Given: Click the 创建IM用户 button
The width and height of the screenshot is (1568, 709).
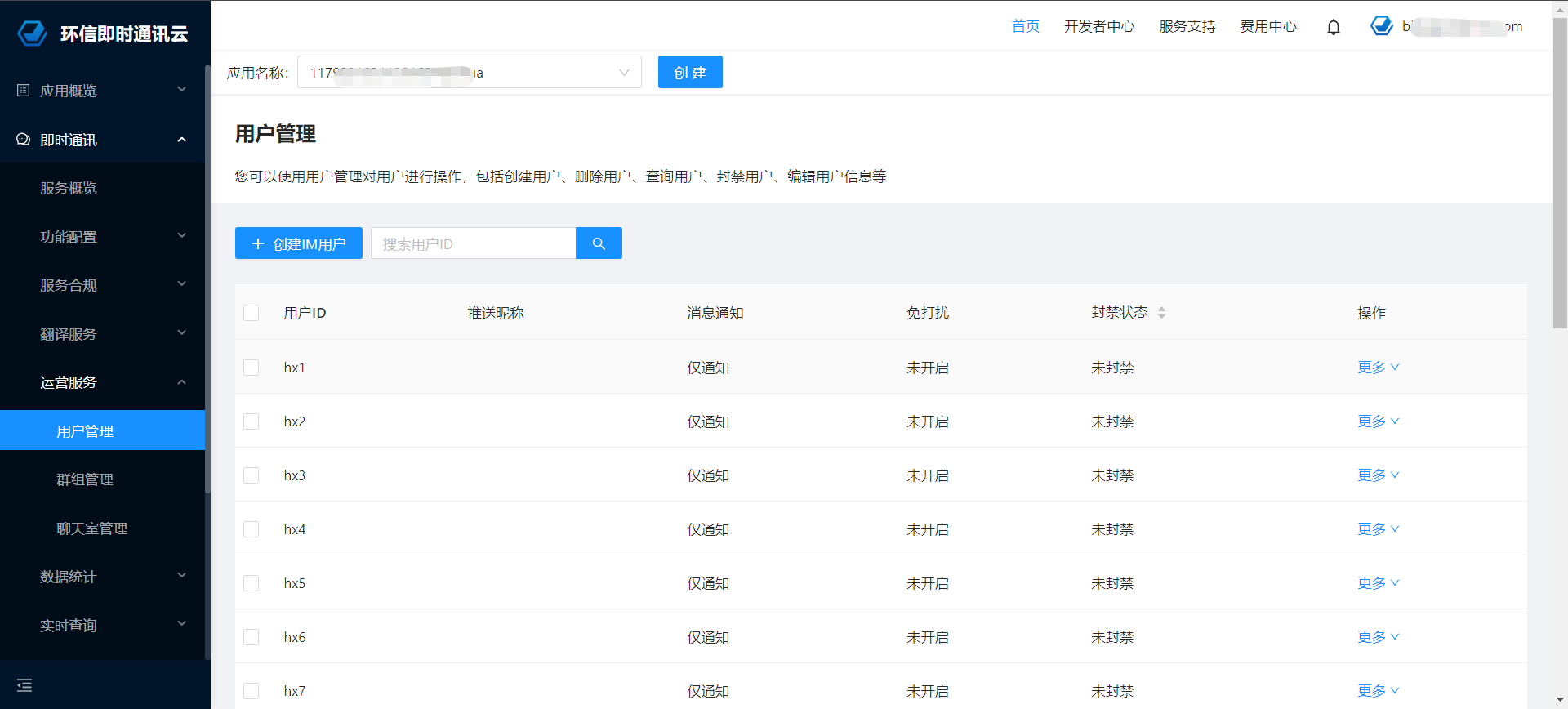Looking at the screenshot, I should (x=299, y=243).
